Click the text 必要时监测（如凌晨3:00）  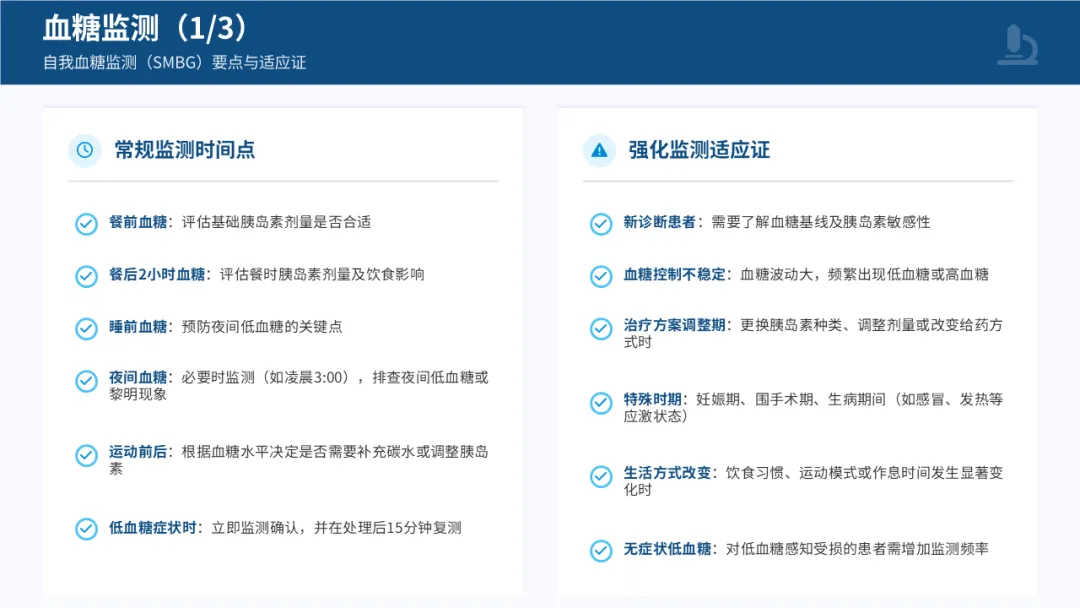pos(266,377)
